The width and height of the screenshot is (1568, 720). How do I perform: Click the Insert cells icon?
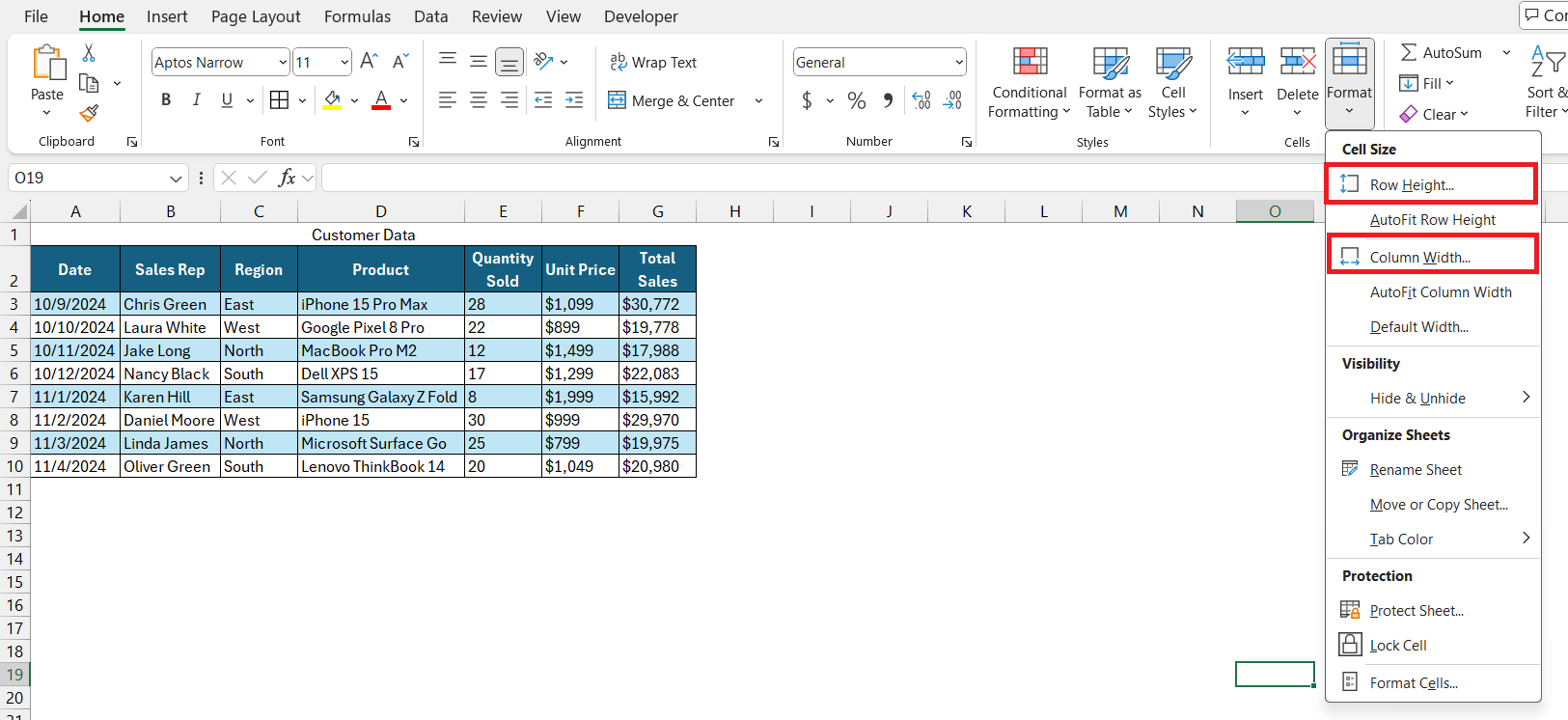coord(1246,62)
